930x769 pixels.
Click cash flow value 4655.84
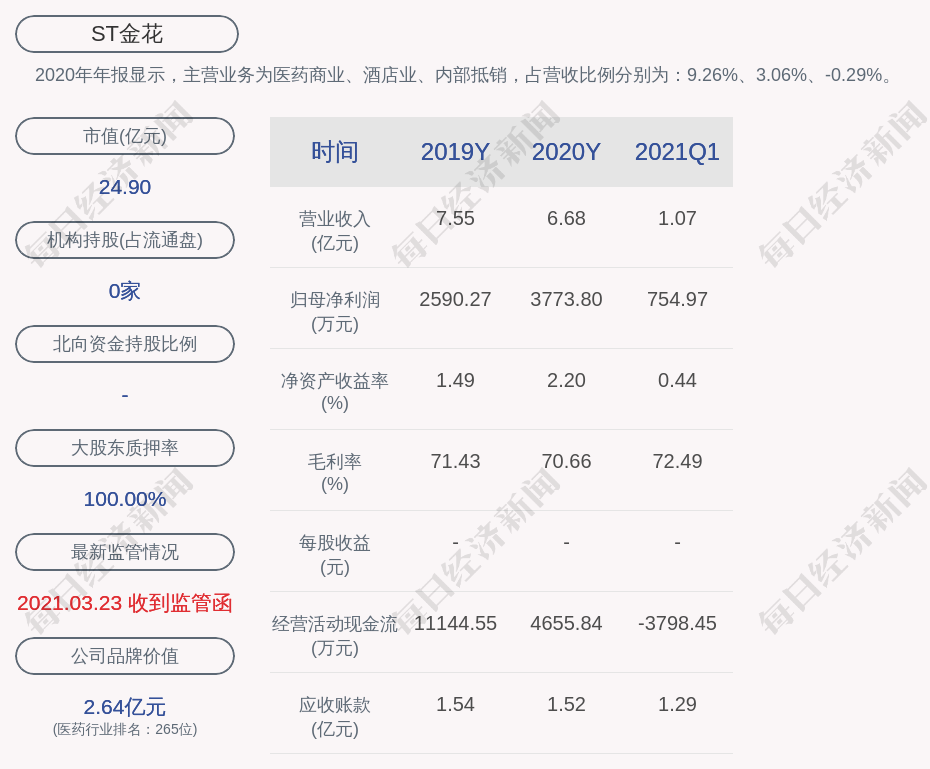pos(566,623)
